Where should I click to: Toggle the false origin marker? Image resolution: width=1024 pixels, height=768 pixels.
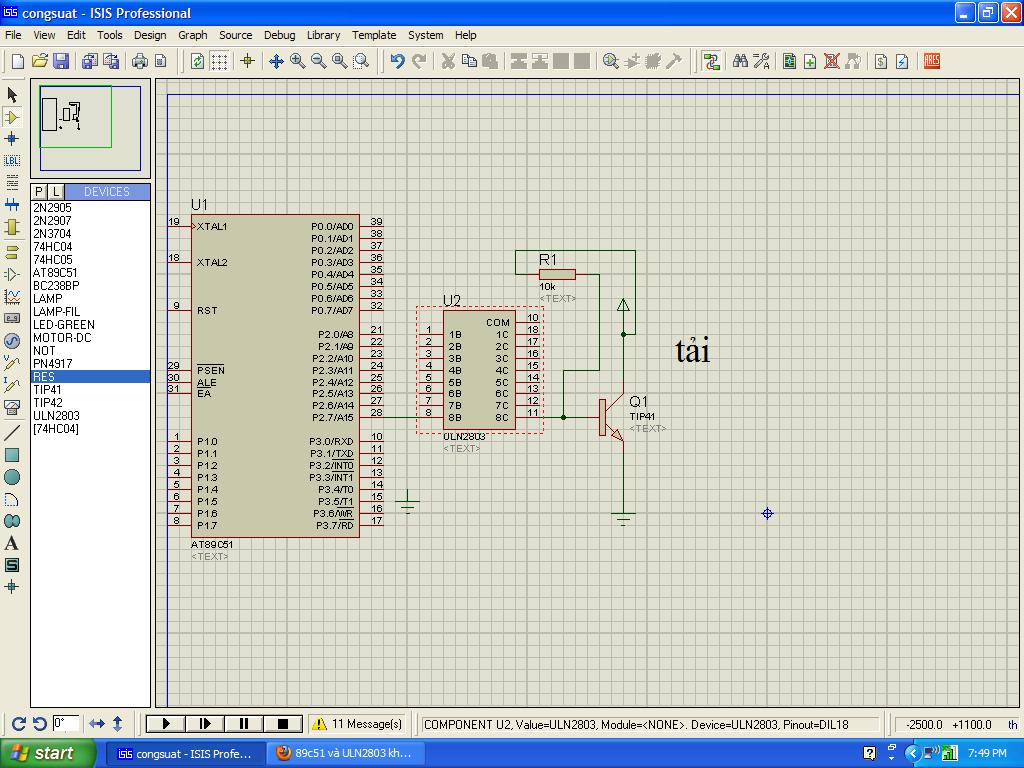(247, 61)
